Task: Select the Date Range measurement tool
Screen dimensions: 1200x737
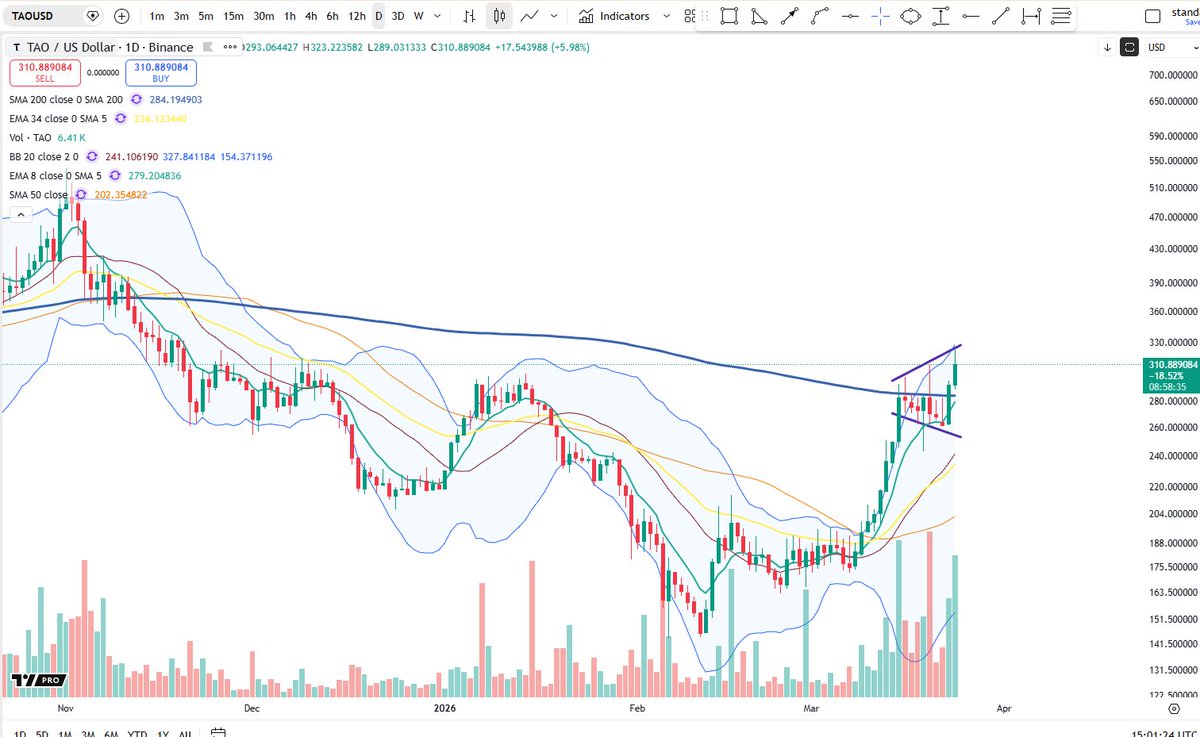Action: pyautogui.click(x=1030, y=16)
